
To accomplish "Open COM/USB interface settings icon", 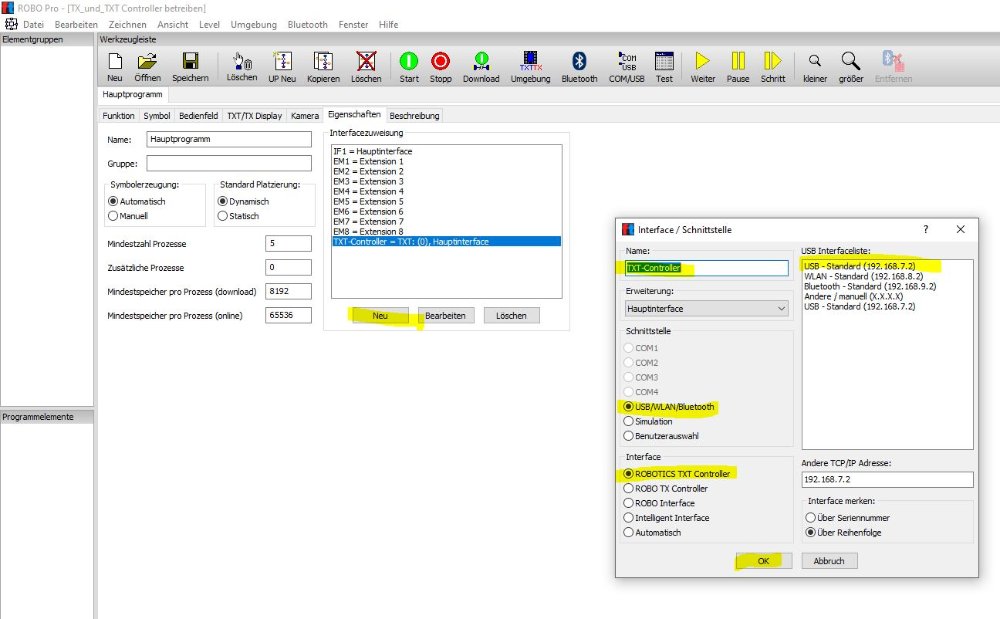I will pos(626,66).
